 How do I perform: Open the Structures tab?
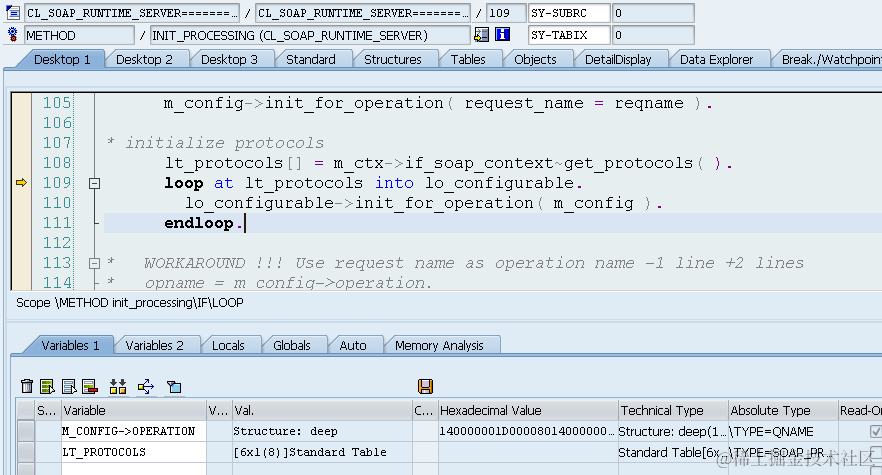pos(393,60)
